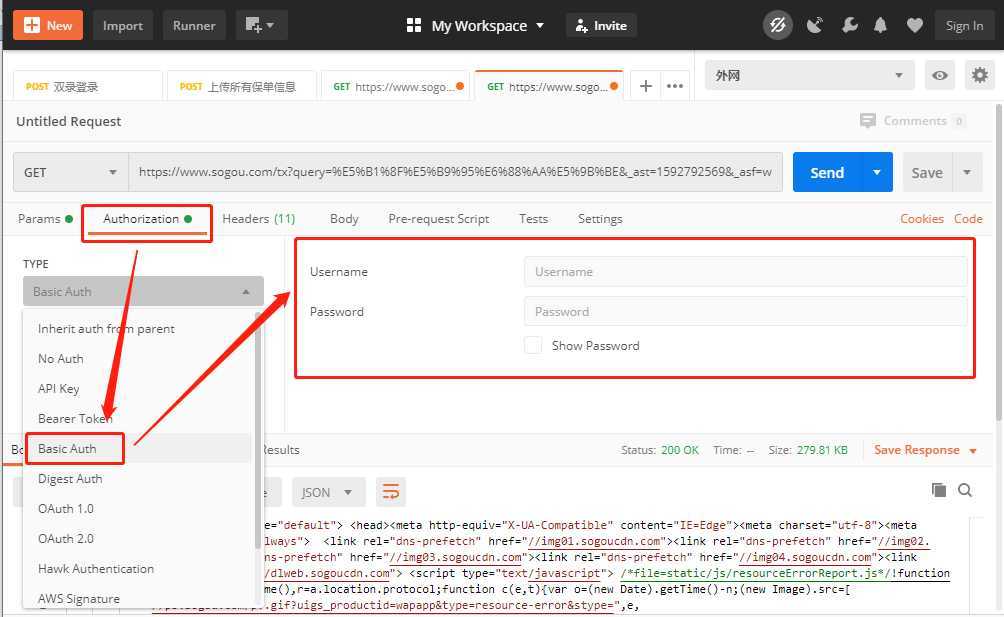
Task: View notifications via the bell icon
Action: point(880,26)
